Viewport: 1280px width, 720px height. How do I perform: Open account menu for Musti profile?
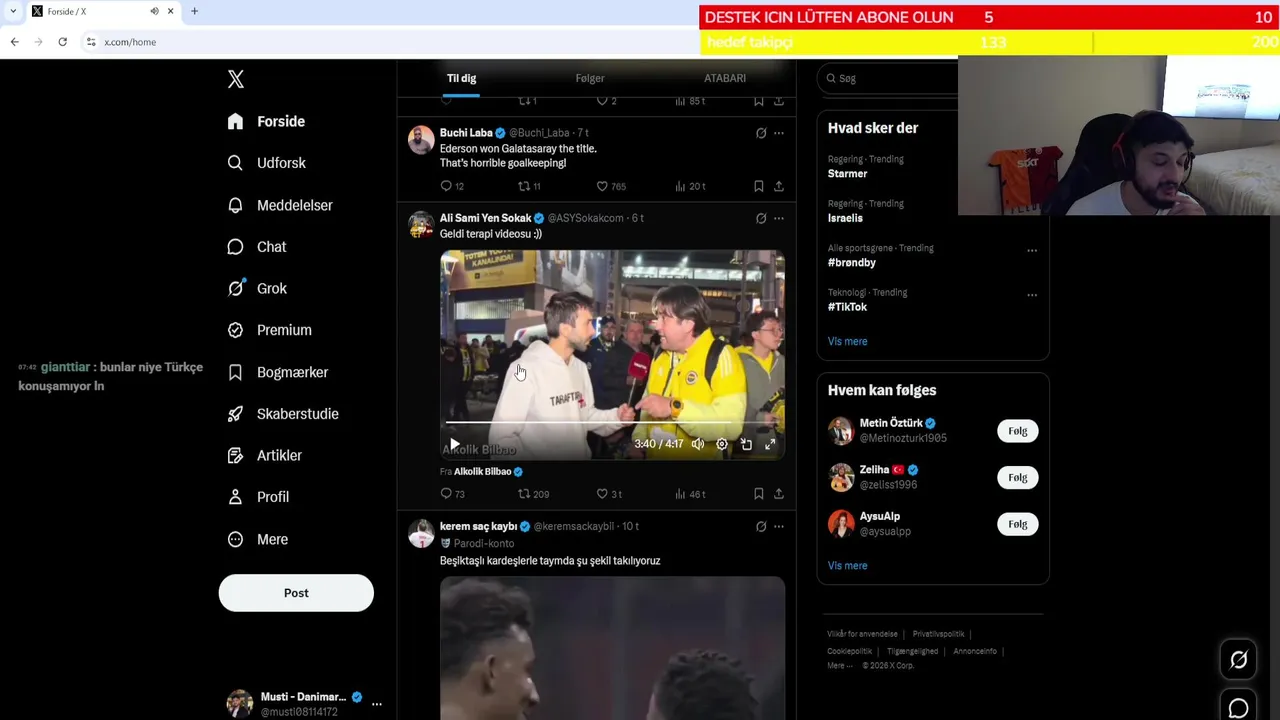tap(377, 704)
